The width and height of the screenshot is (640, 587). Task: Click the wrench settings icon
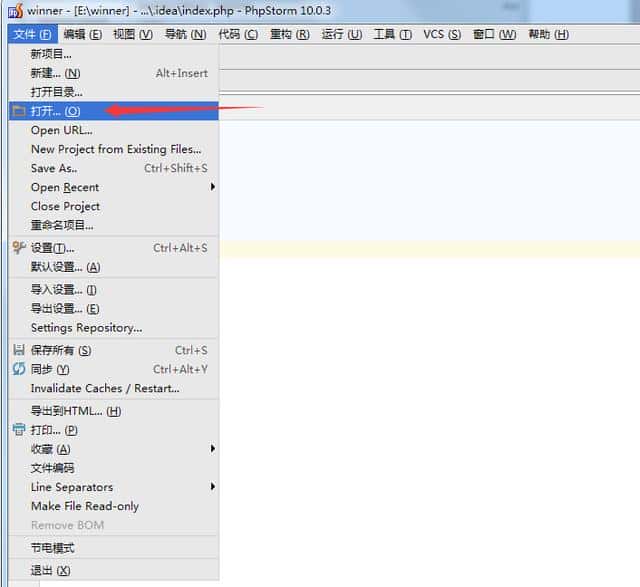[x=19, y=247]
